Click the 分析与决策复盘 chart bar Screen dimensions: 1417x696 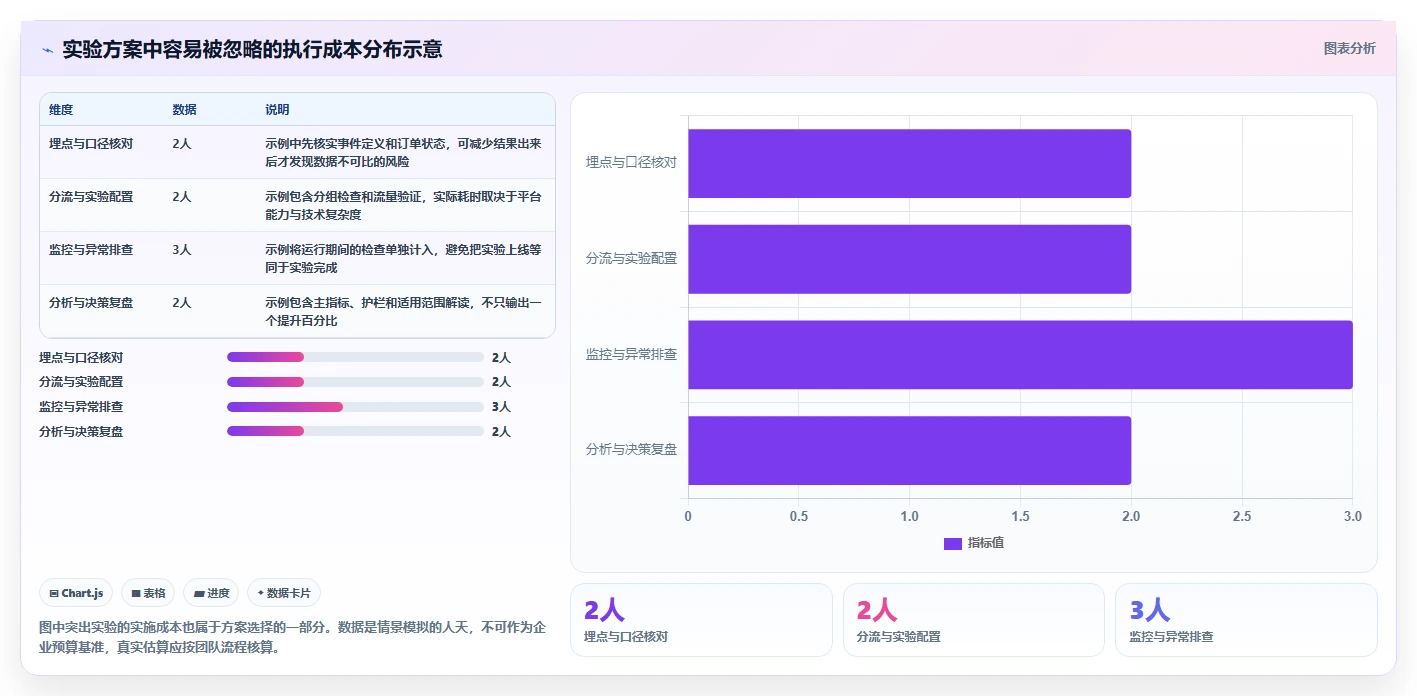point(909,451)
